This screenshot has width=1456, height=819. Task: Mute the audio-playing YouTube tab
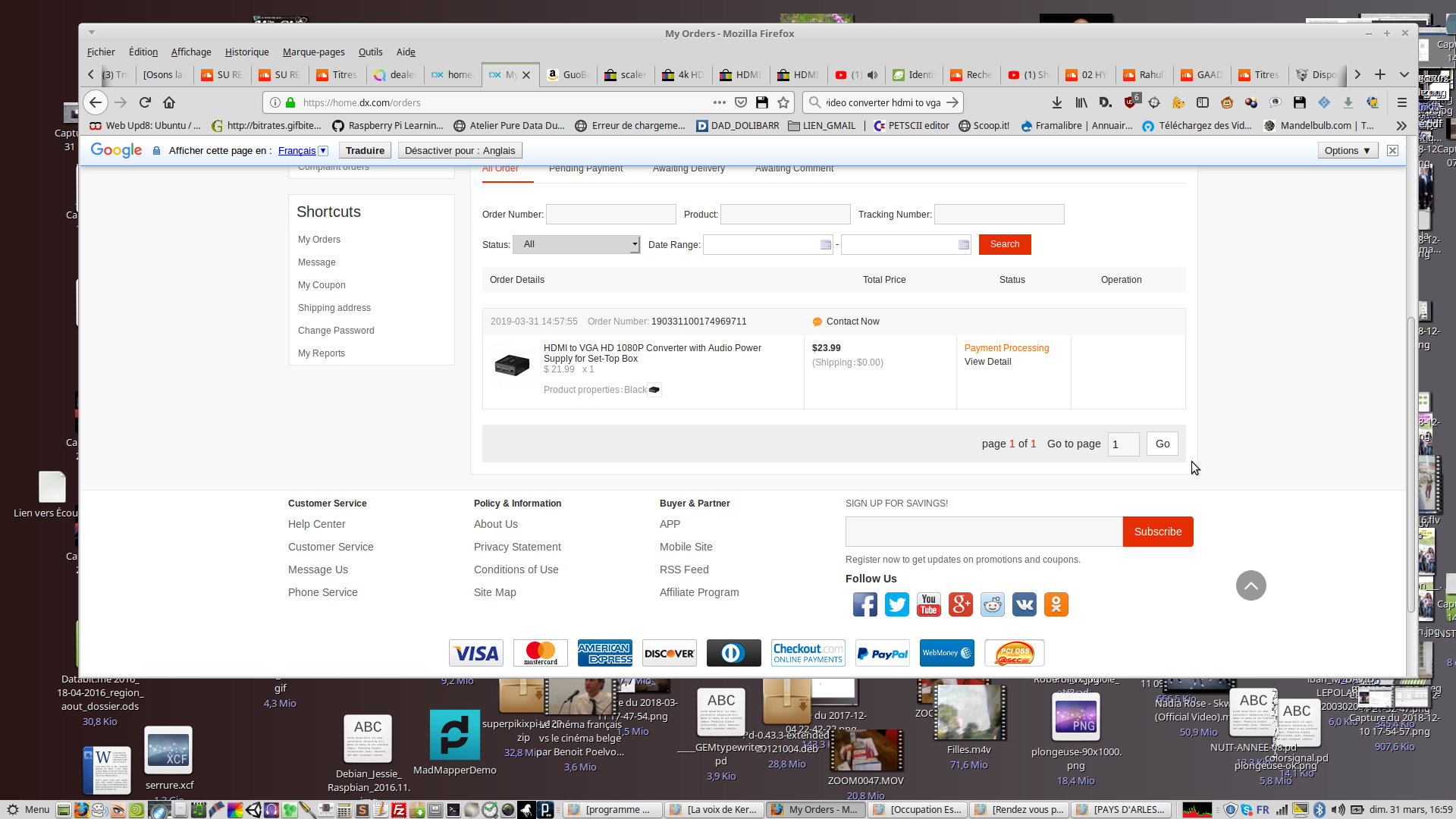872,75
